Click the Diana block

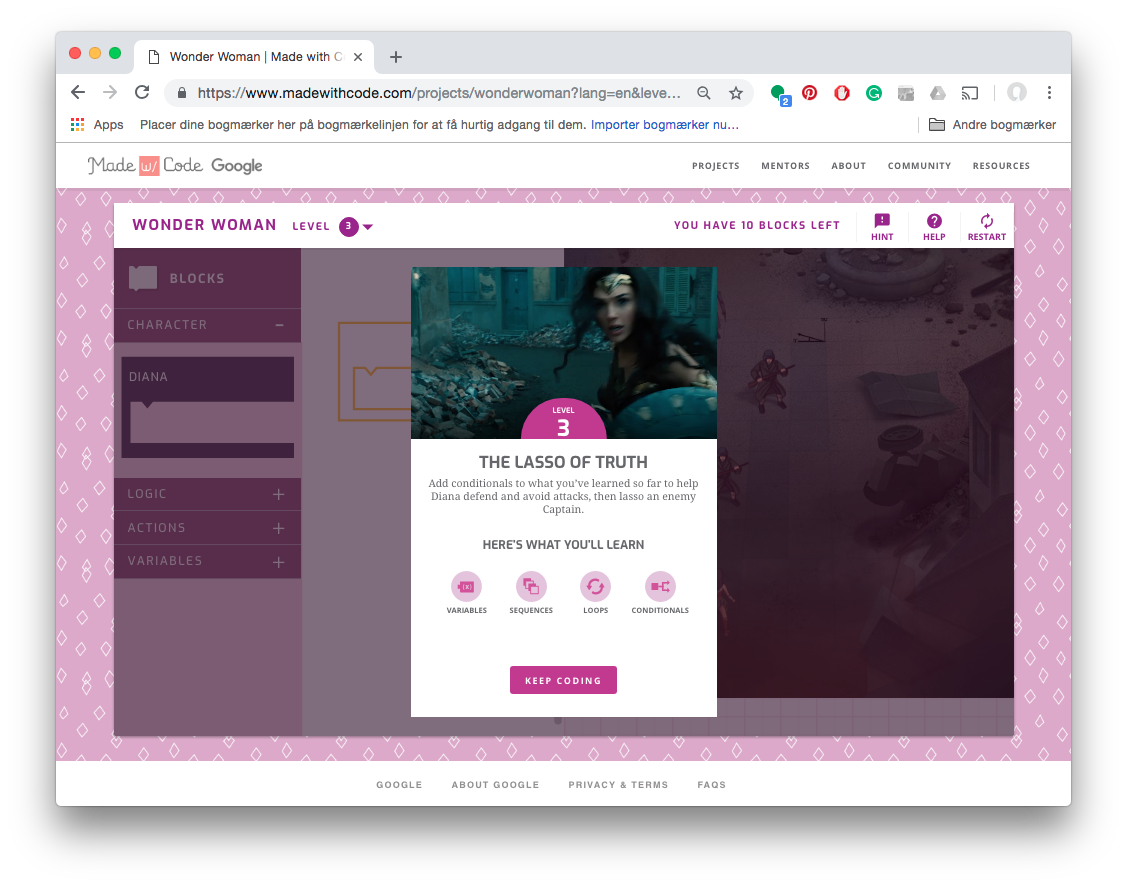(208, 407)
